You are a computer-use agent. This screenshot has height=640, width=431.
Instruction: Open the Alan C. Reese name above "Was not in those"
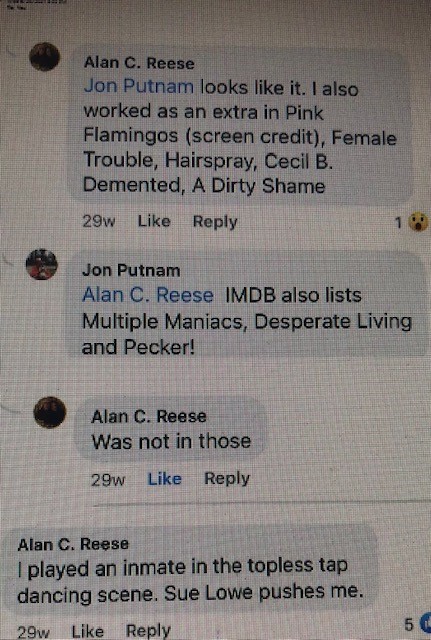149,416
